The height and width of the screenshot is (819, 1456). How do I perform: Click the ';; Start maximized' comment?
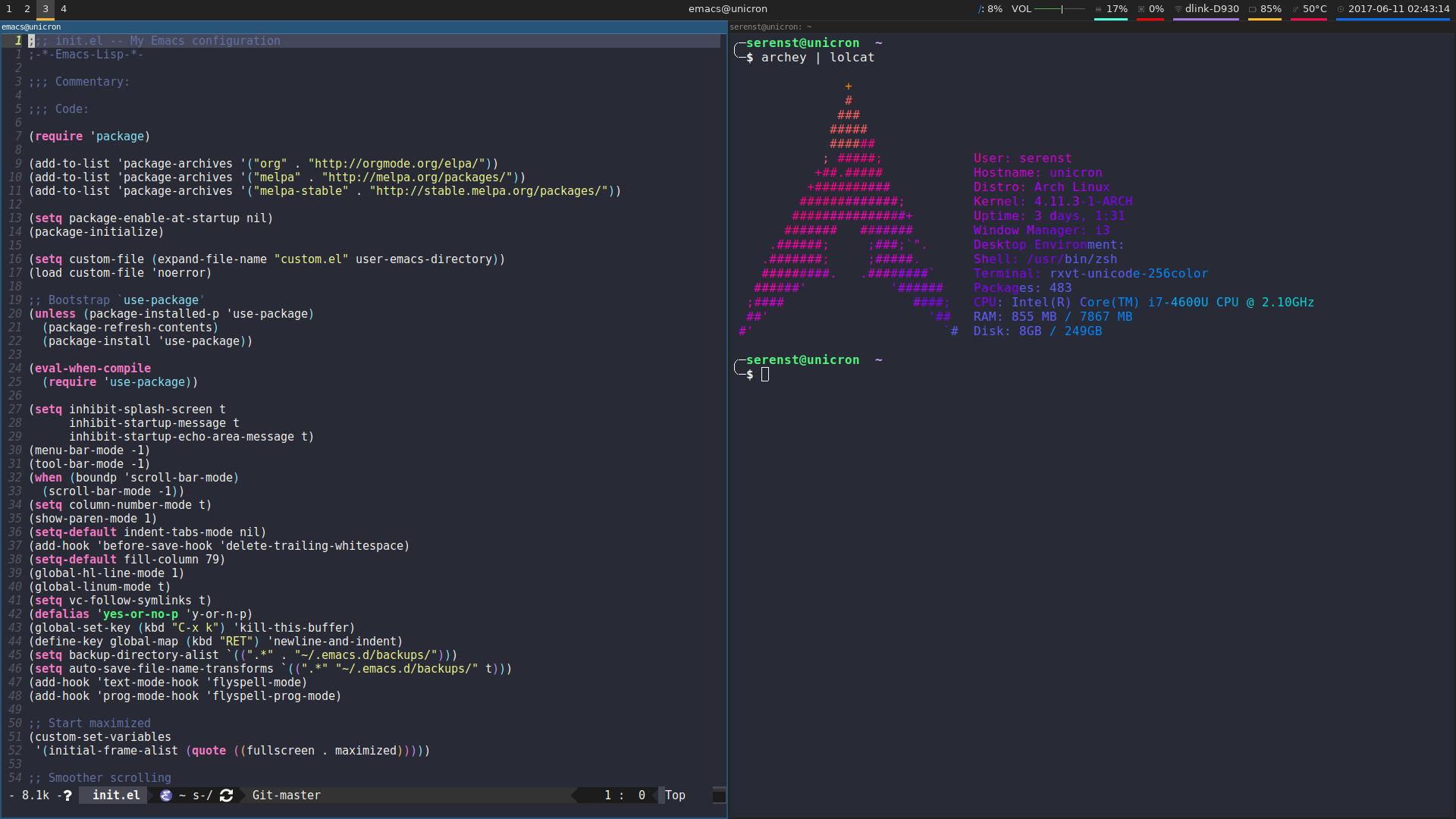tap(89, 723)
